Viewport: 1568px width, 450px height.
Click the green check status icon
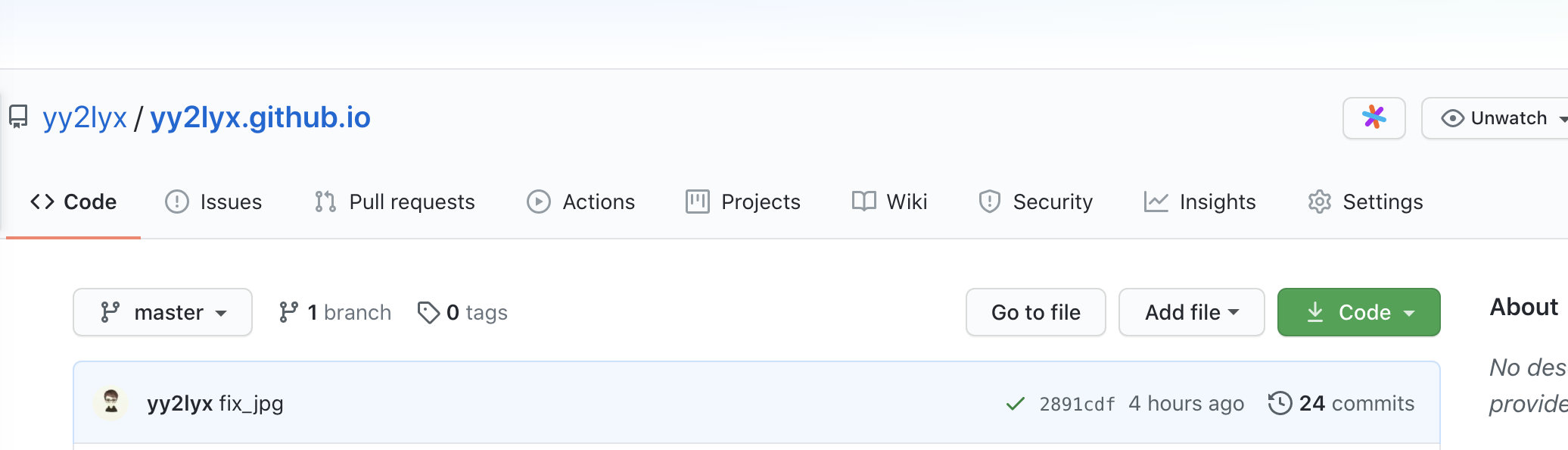click(1015, 404)
